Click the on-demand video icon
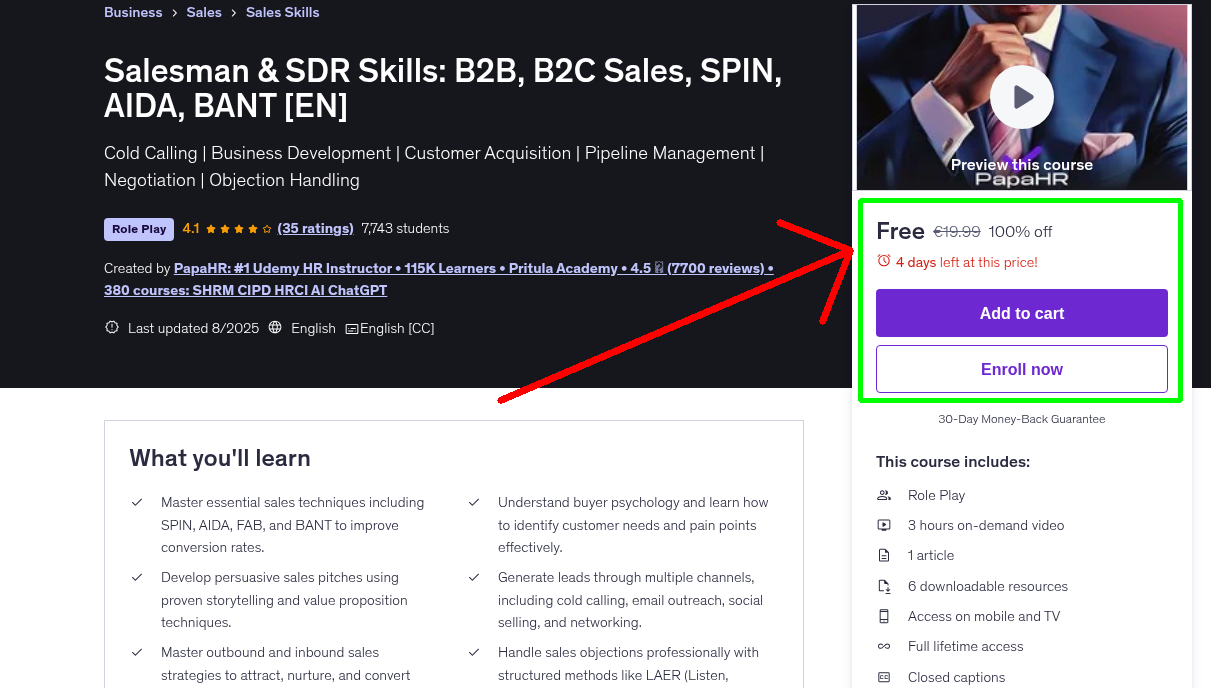The image size is (1211, 688). (884, 525)
